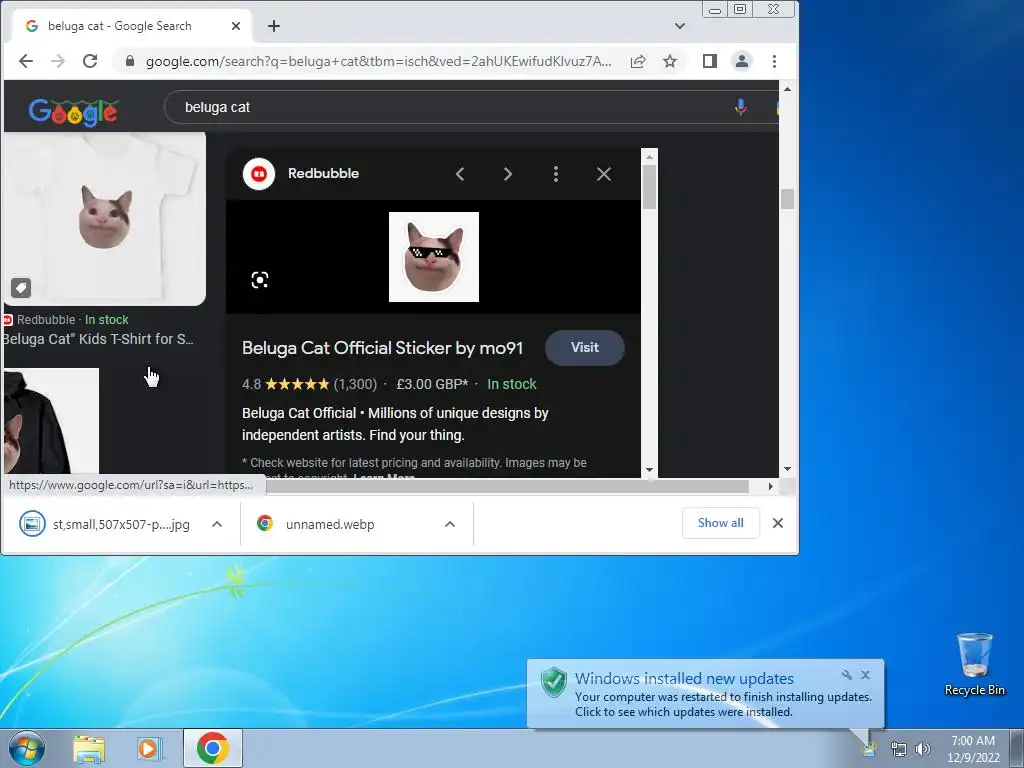Image resolution: width=1024 pixels, height=768 pixels.
Task: Open the black hoodie thumbnail
Action: tap(51, 421)
